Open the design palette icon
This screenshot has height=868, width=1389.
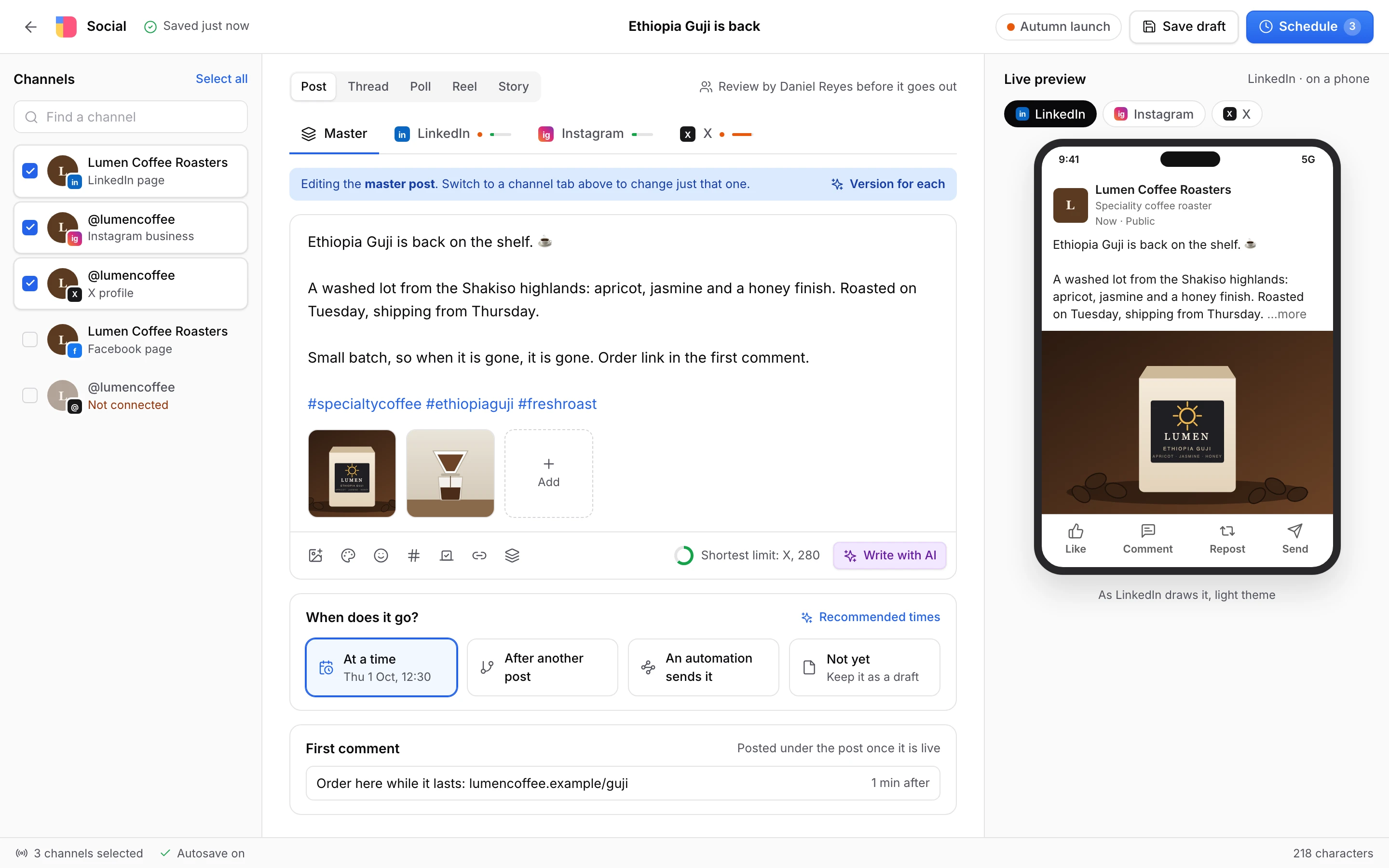pos(348,555)
